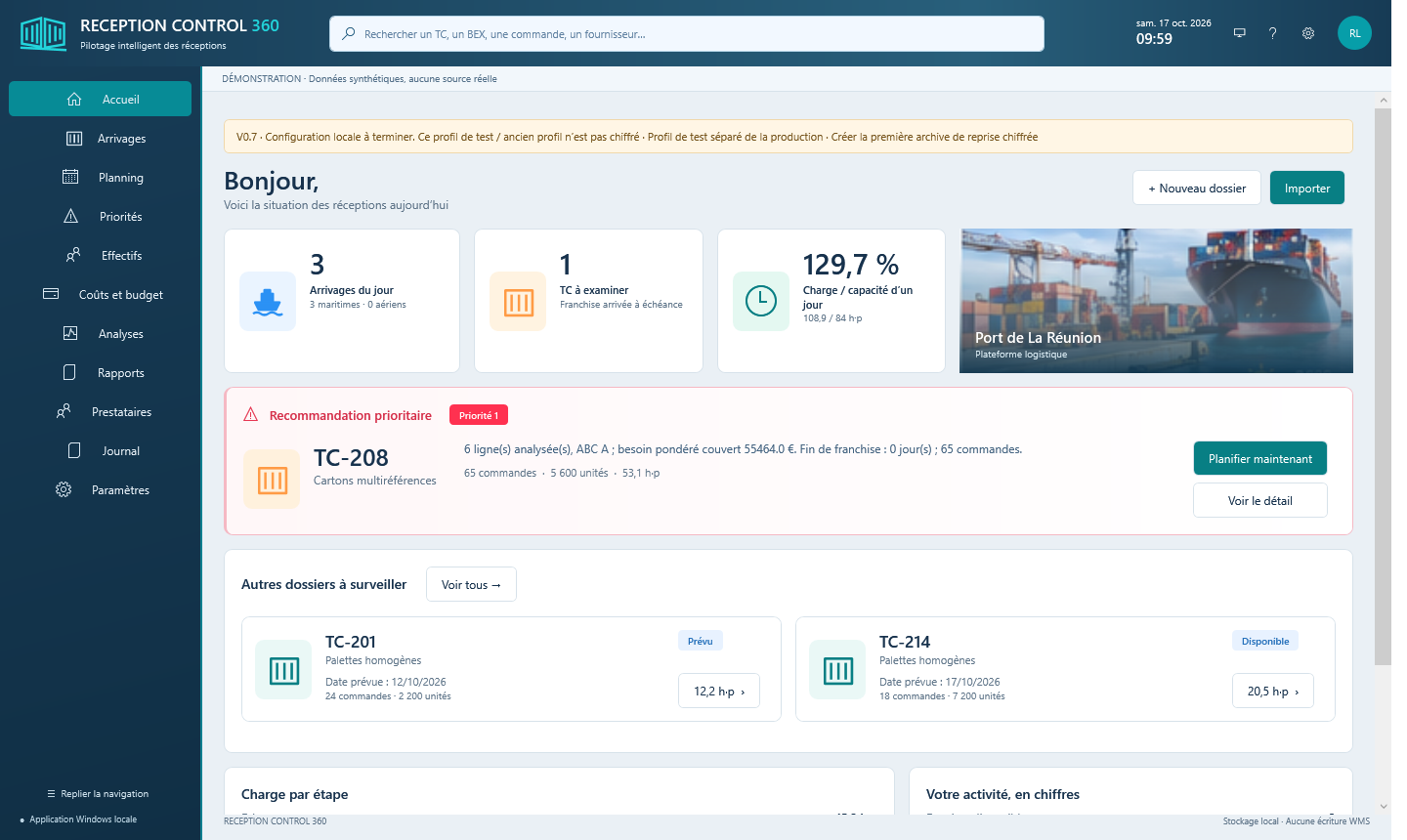Click the Disponible status badge on TC-214
The width and height of the screenshot is (1407, 840).
click(1265, 641)
